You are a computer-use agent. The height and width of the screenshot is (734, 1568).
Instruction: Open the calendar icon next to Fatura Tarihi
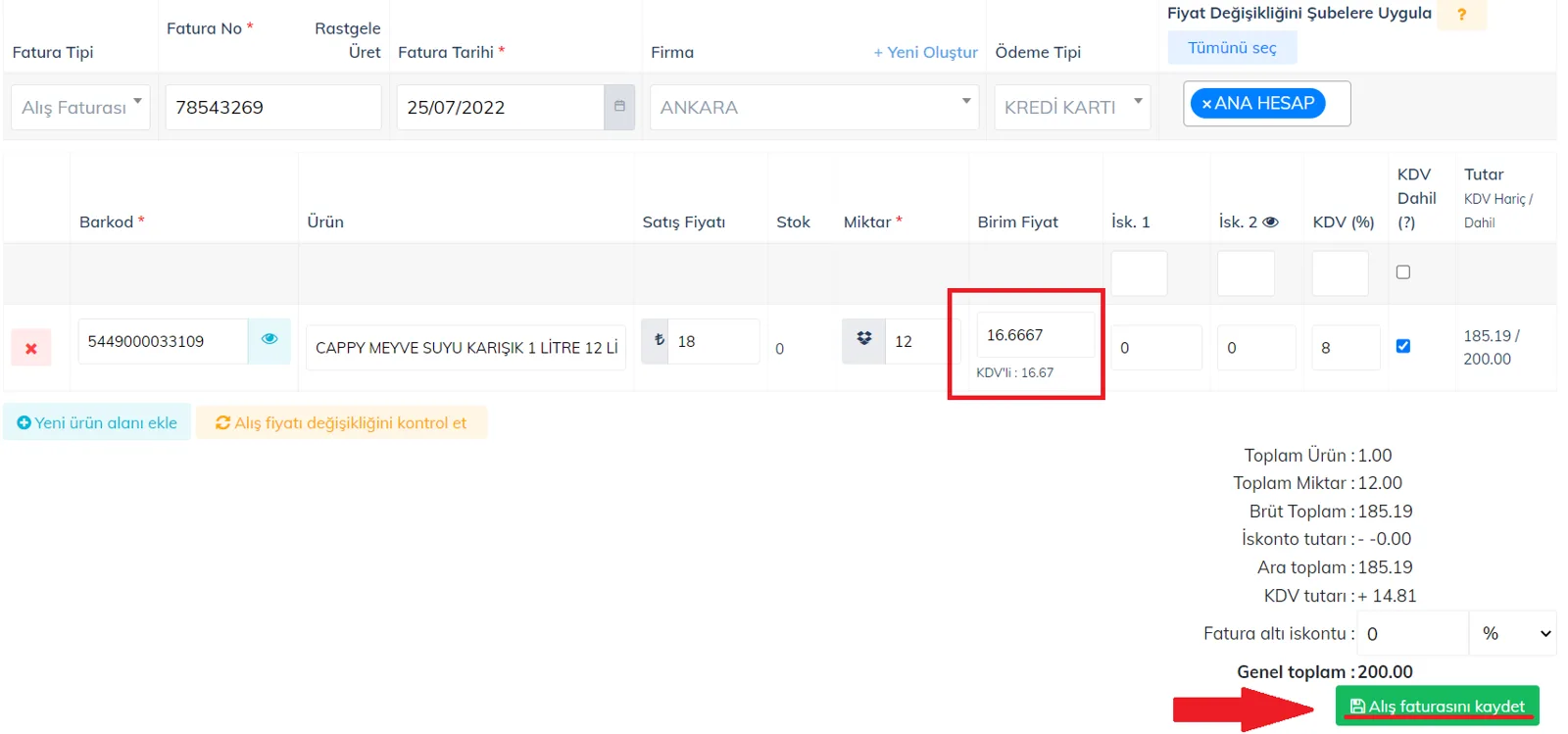[x=619, y=107]
